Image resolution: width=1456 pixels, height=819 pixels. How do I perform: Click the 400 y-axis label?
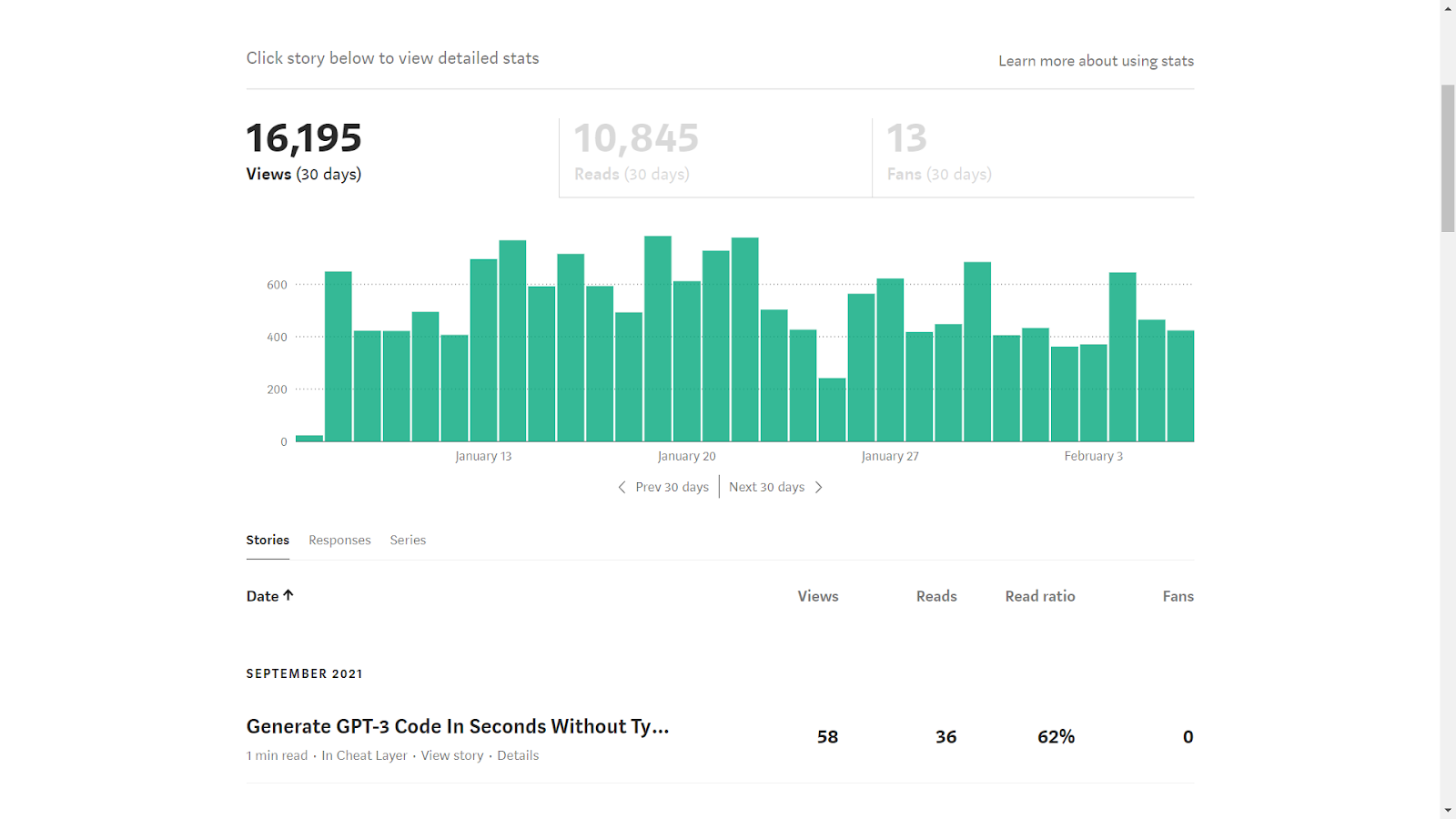tap(277, 337)
